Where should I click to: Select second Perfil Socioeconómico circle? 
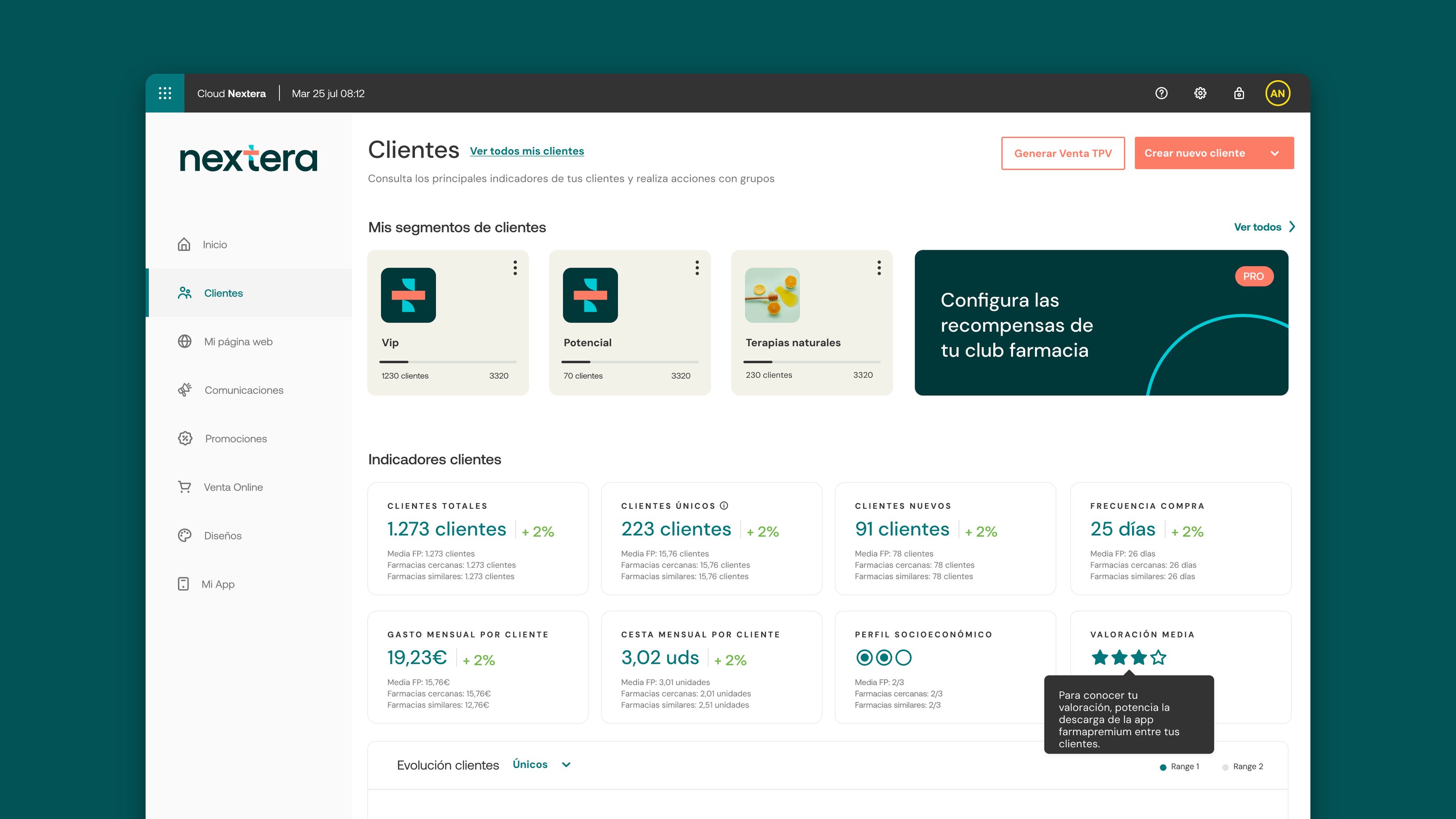point(884,657)
